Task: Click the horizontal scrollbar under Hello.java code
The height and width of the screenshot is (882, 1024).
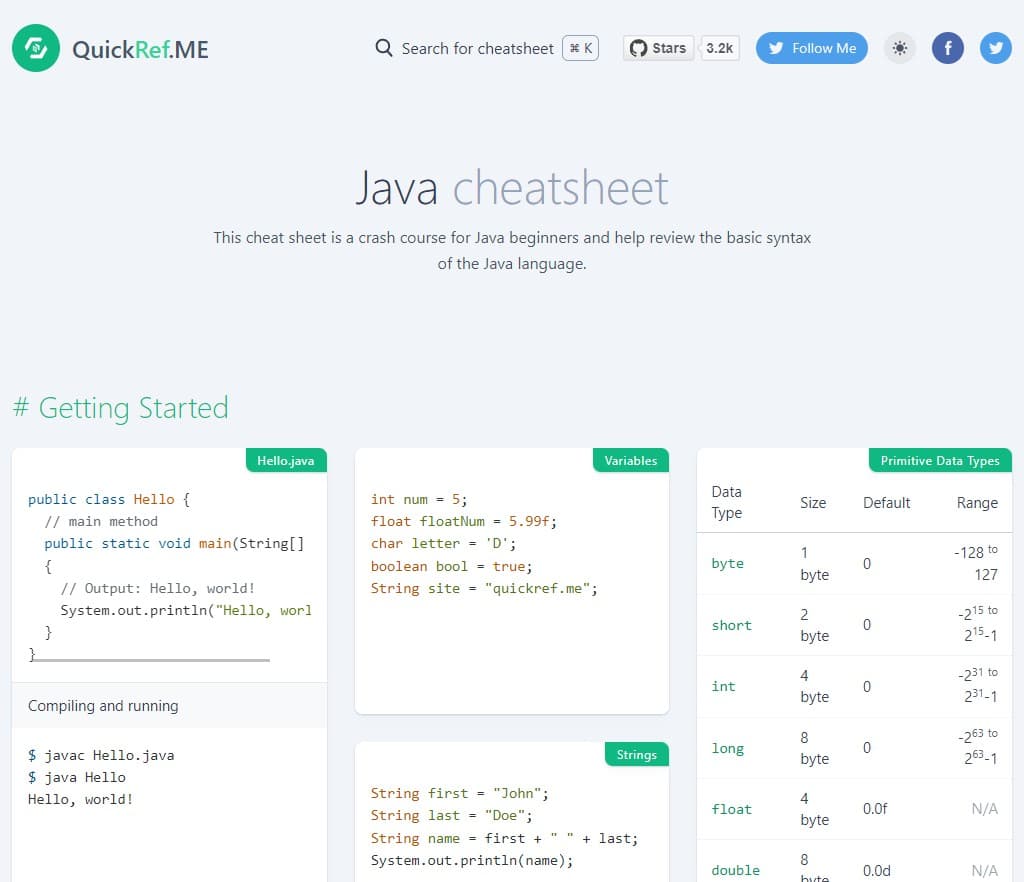Action: [150, 660]
